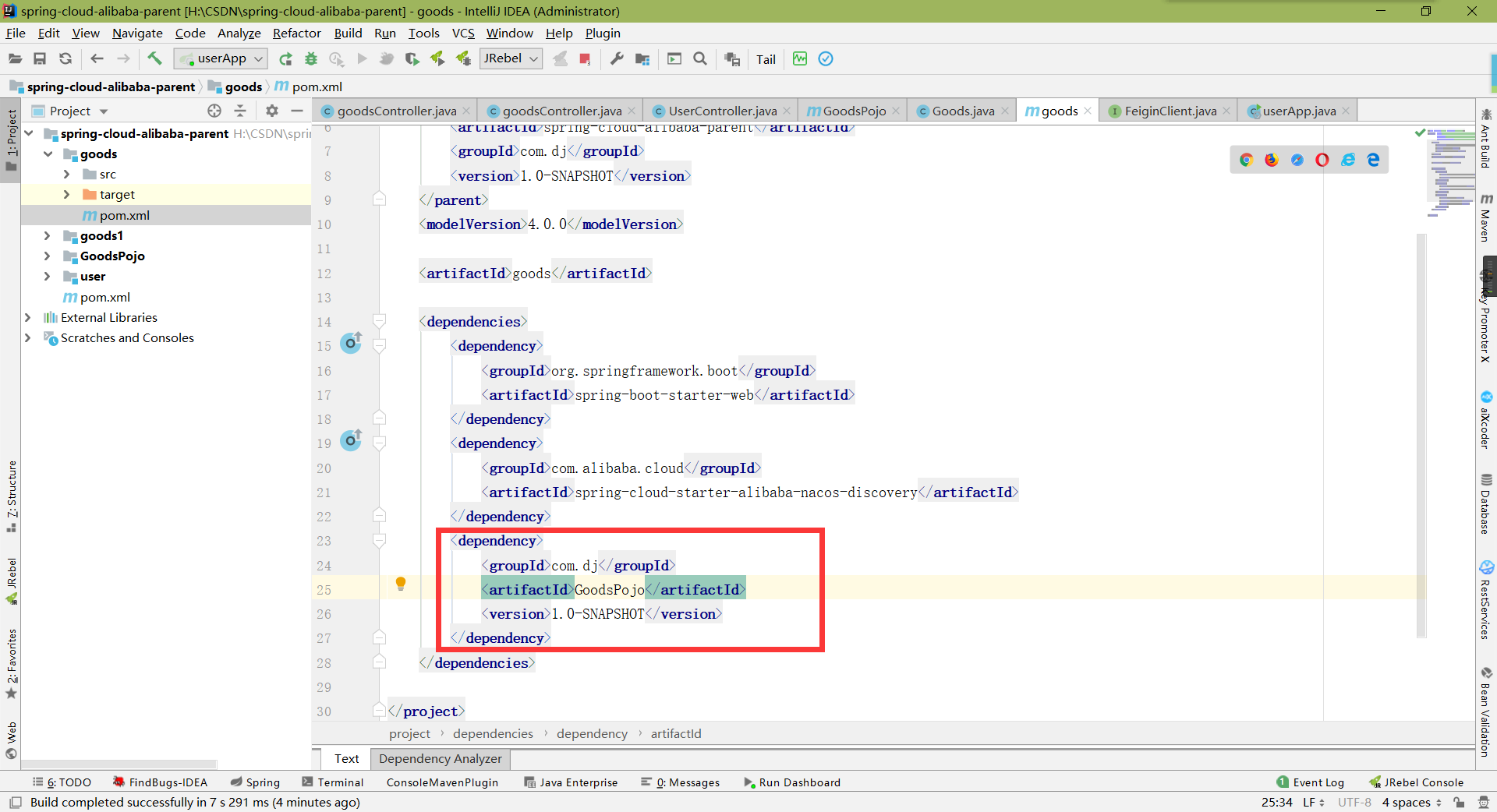
Task: Click the Tail button in toolbar
Action: (766, 59)
